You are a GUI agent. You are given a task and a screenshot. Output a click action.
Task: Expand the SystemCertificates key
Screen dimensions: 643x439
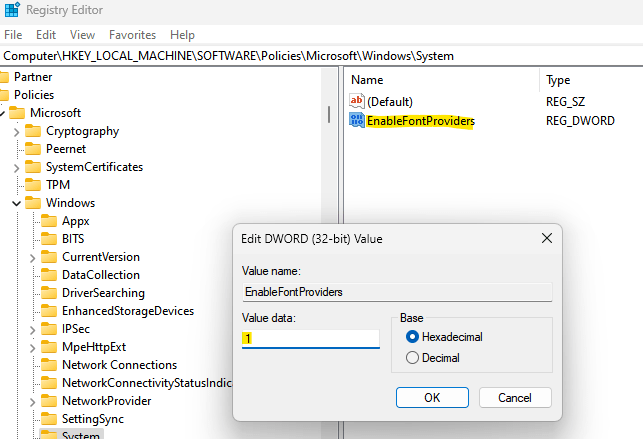(x=16, y=168)
